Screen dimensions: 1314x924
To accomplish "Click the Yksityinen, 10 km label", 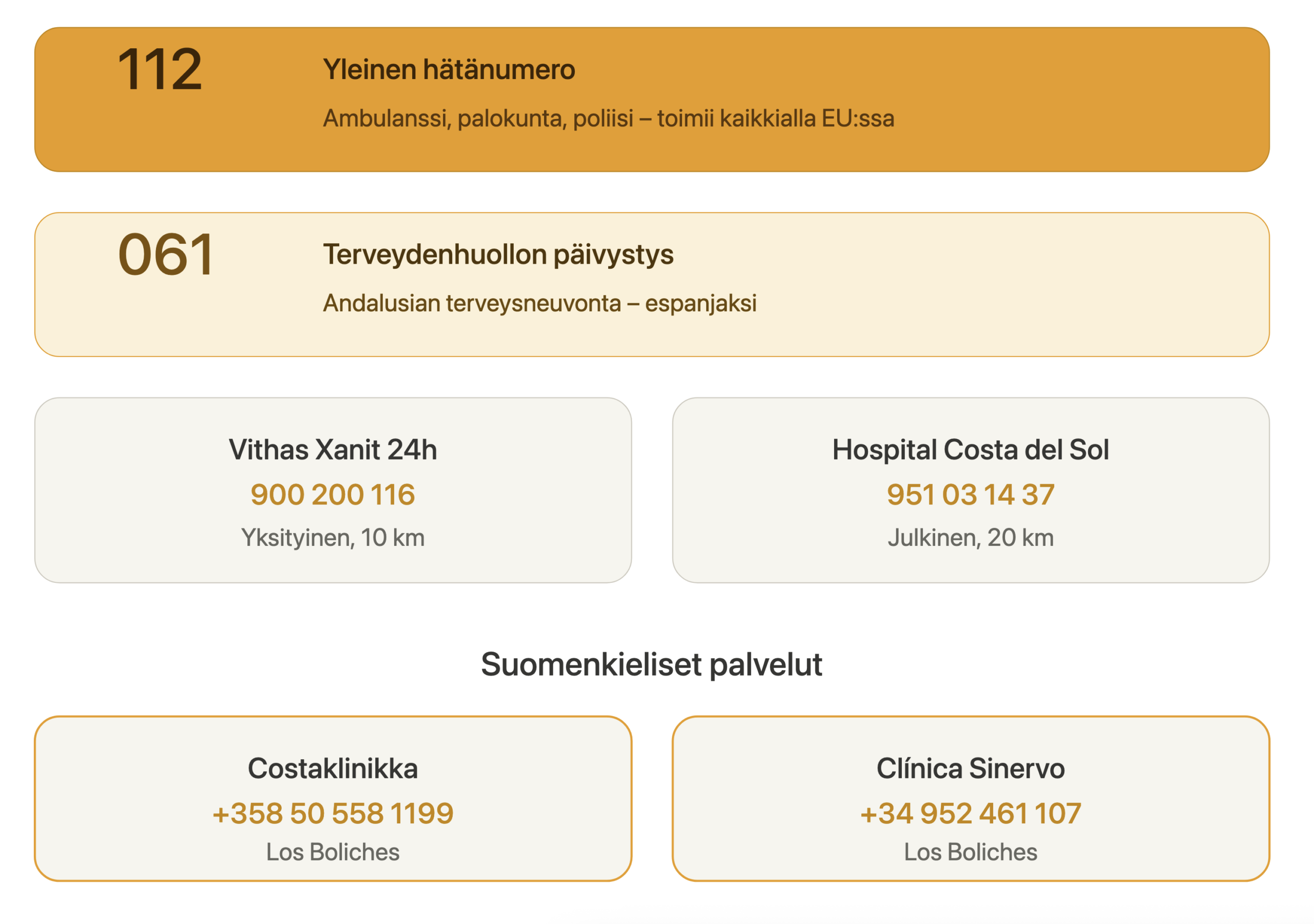I will (x=333, y=538).
